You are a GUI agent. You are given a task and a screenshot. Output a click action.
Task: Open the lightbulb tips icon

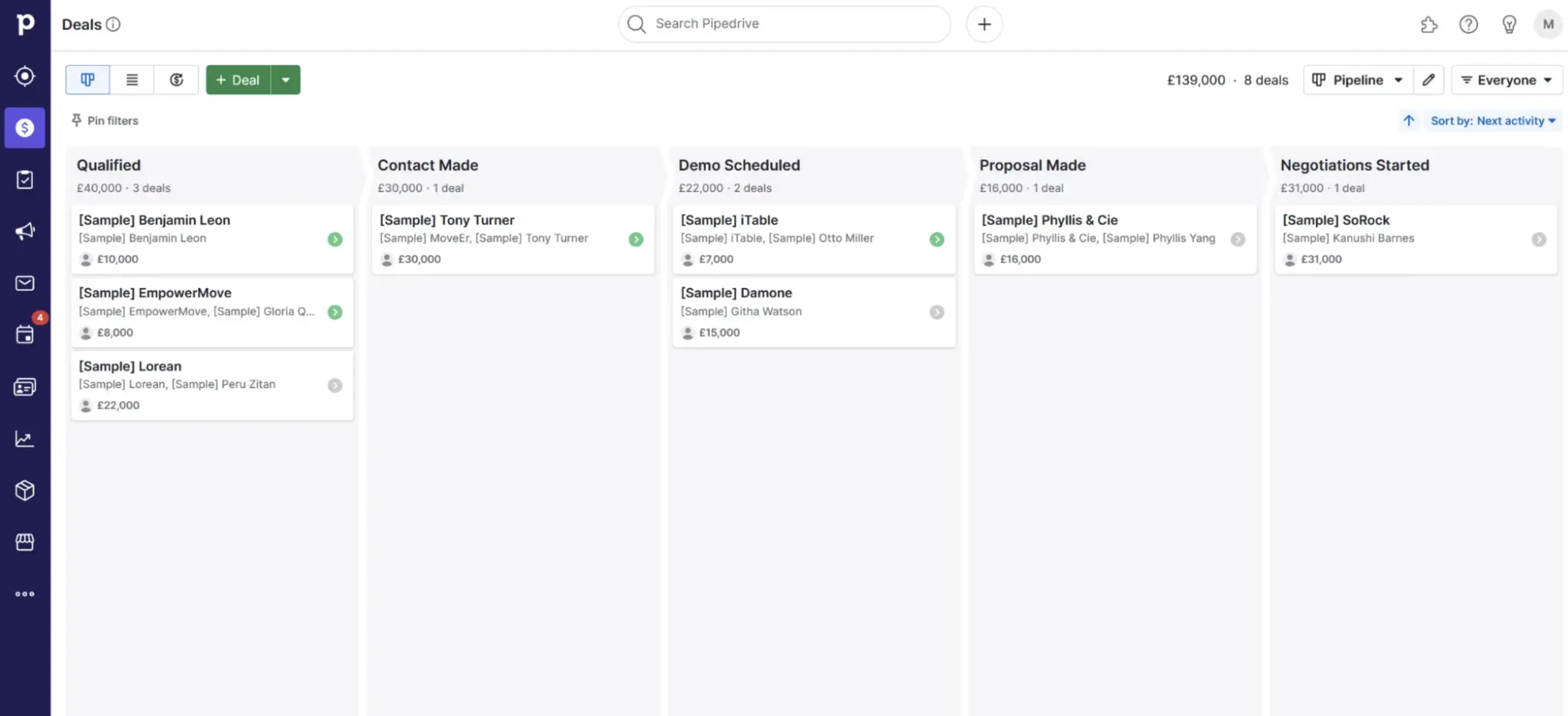[x=1509, y=24]
